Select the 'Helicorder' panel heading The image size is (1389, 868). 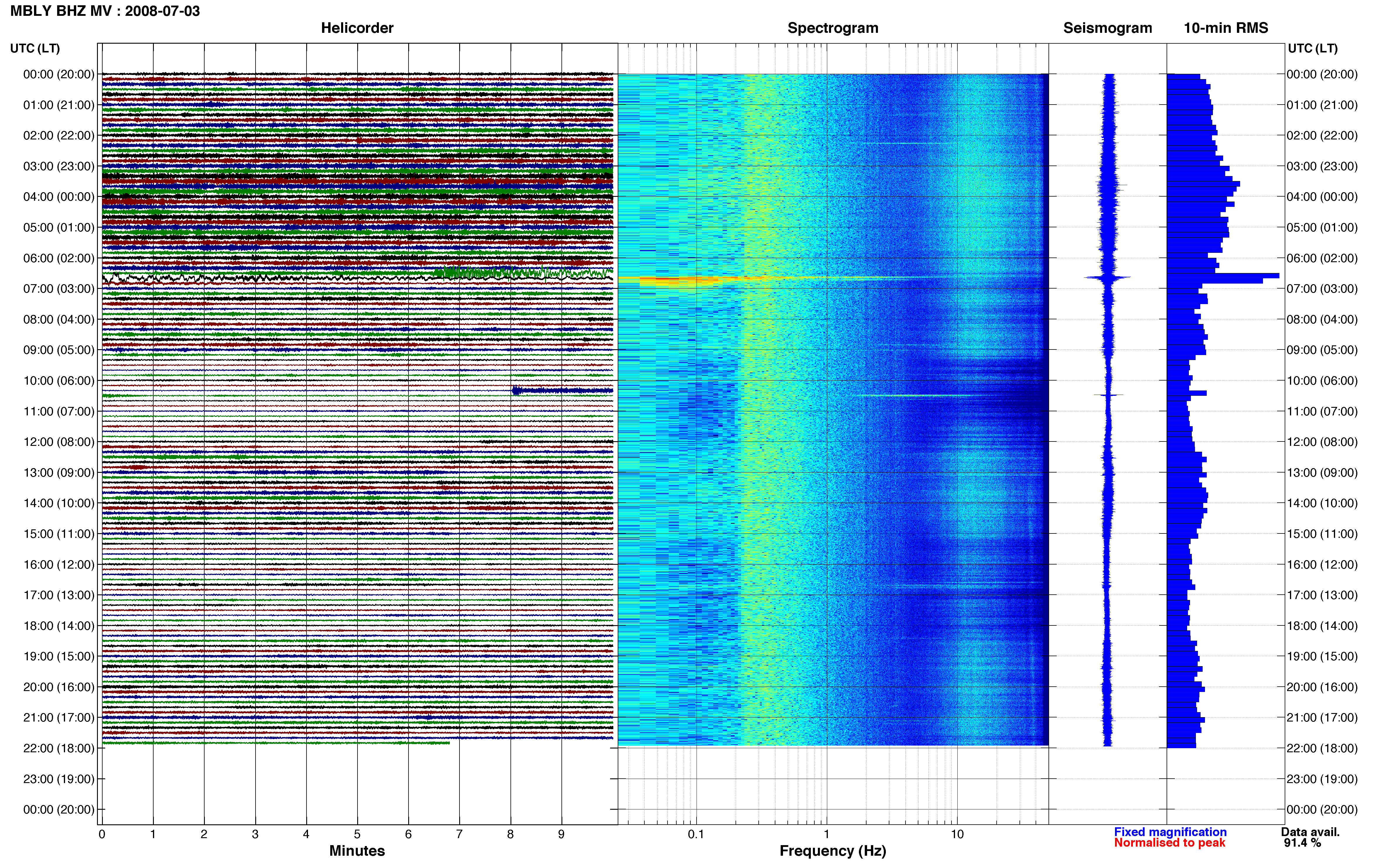click(357, 28)
